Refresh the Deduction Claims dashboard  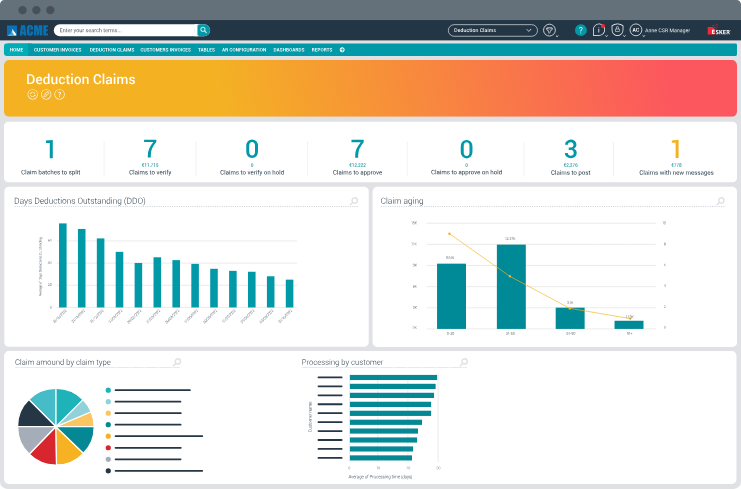[x=32, y=94]
